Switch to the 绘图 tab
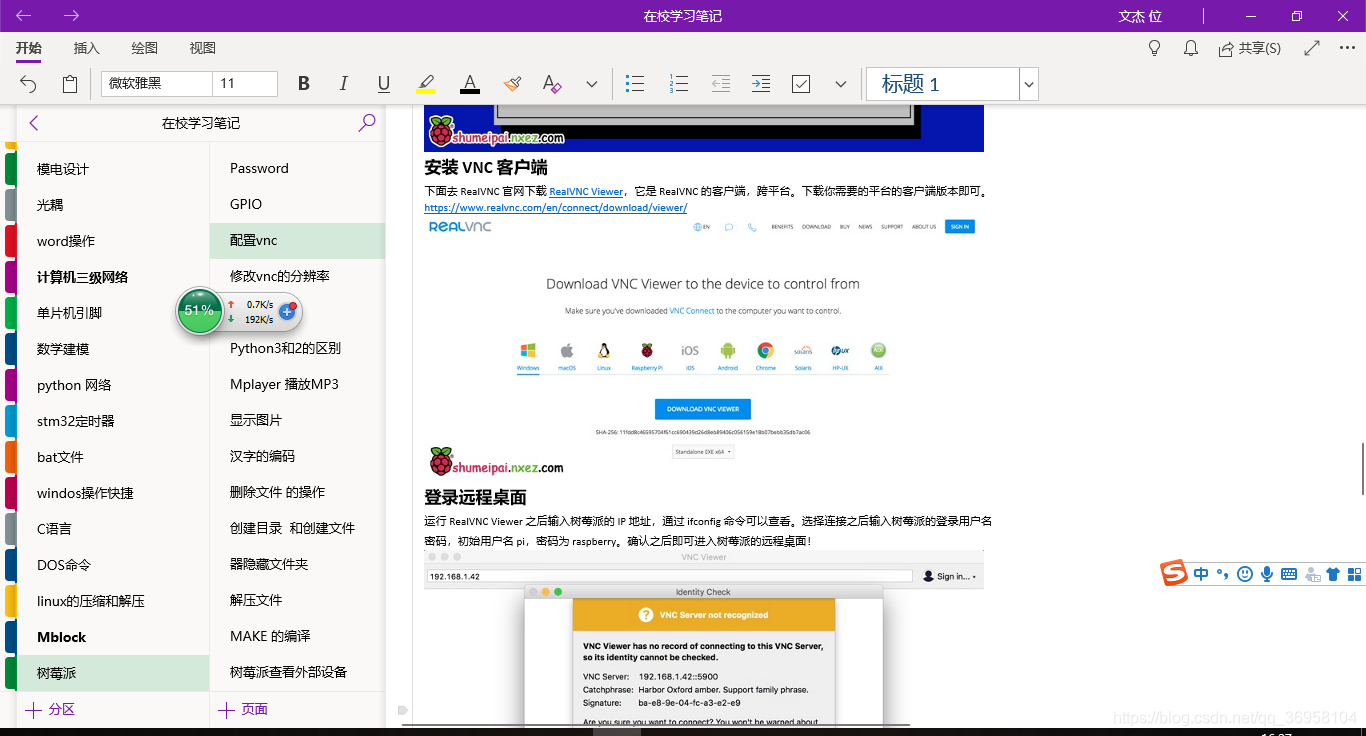This screenshot has height=736, width=1366. click(145, 48)
